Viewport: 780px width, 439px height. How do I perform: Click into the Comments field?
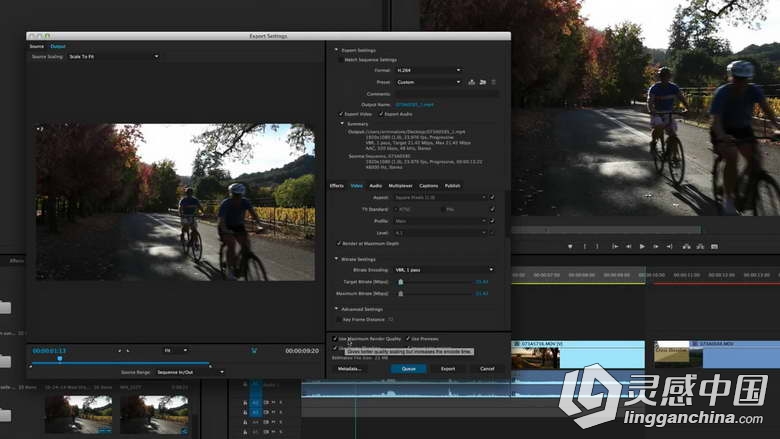click(447, 94)
